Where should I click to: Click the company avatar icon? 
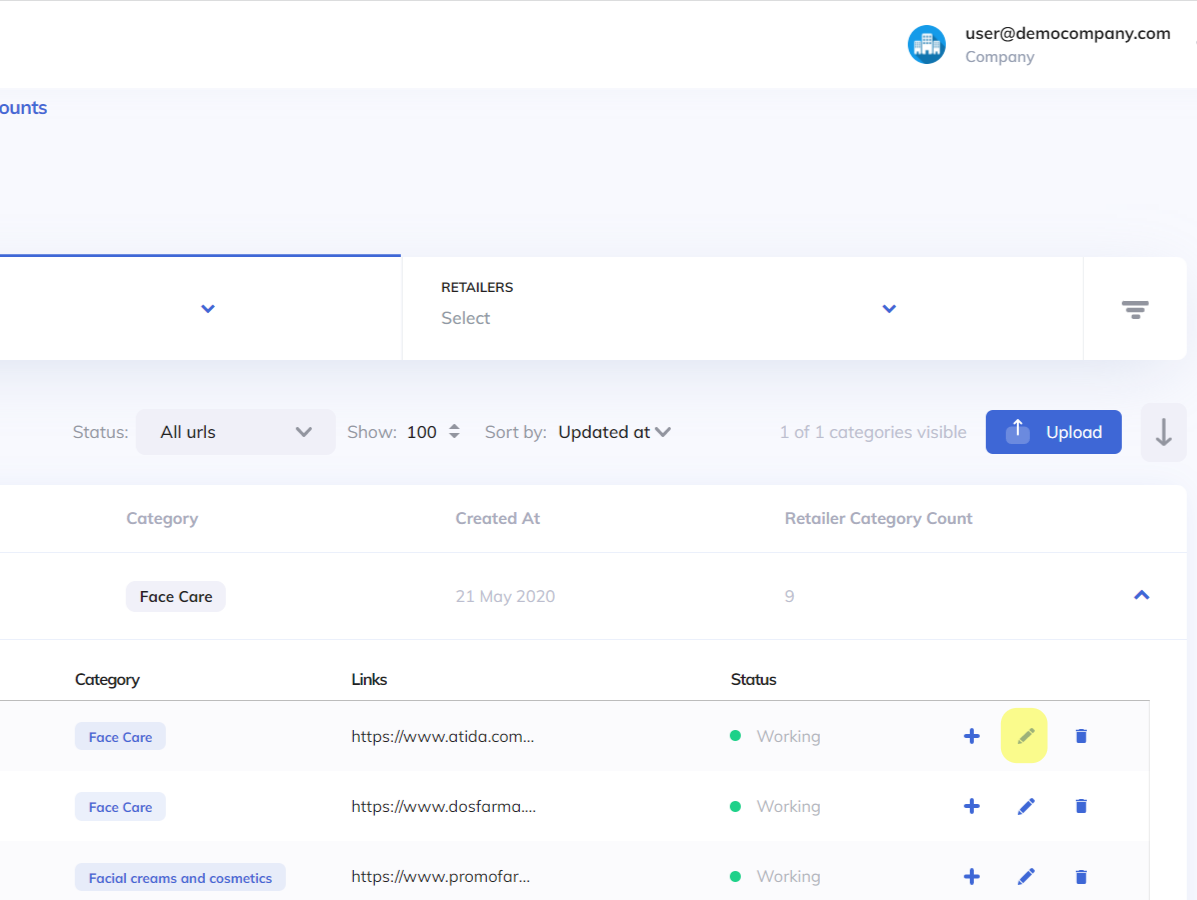pos(926,45)
